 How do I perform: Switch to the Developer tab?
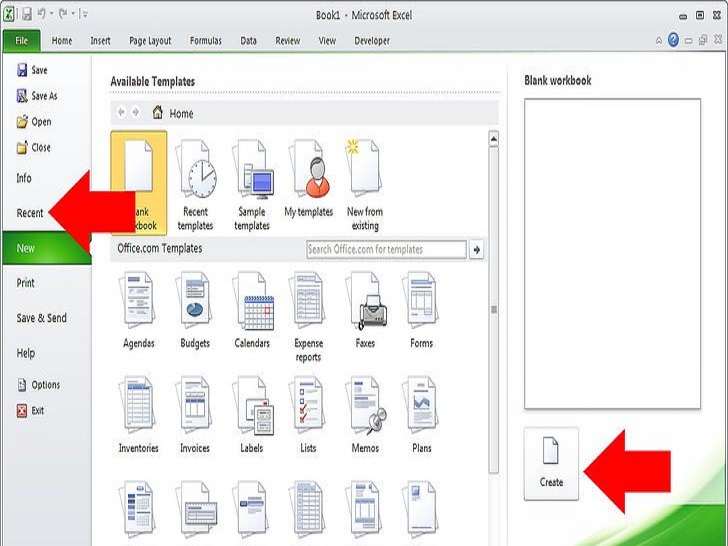(372, 41)
